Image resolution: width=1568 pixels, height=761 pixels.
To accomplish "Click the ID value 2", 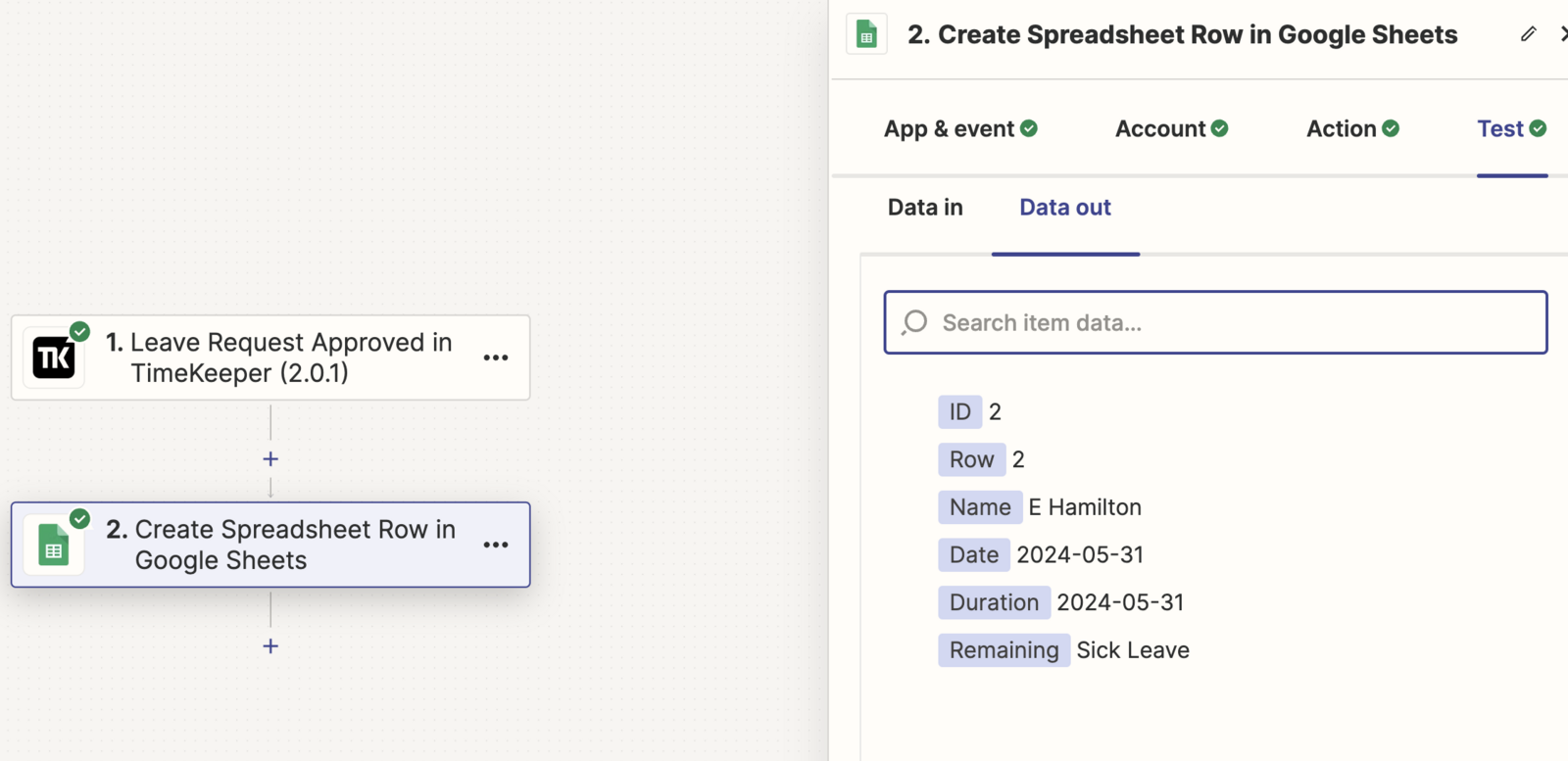I will click(x=995, y=411).
